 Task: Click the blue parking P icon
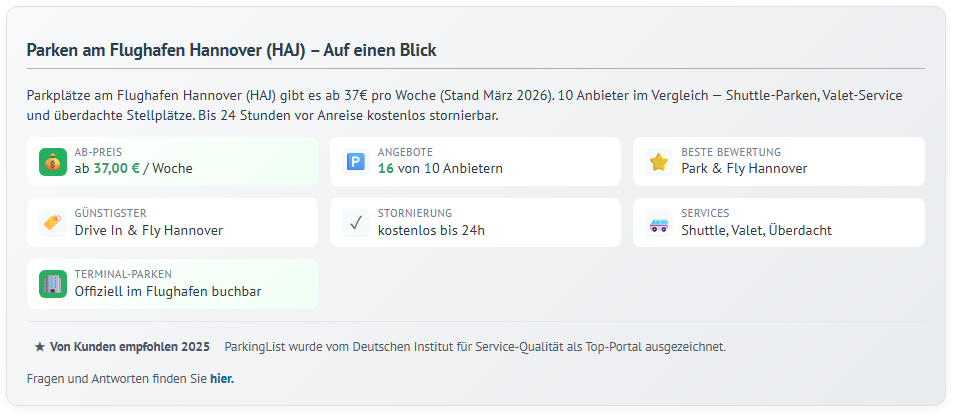[356, 161]
